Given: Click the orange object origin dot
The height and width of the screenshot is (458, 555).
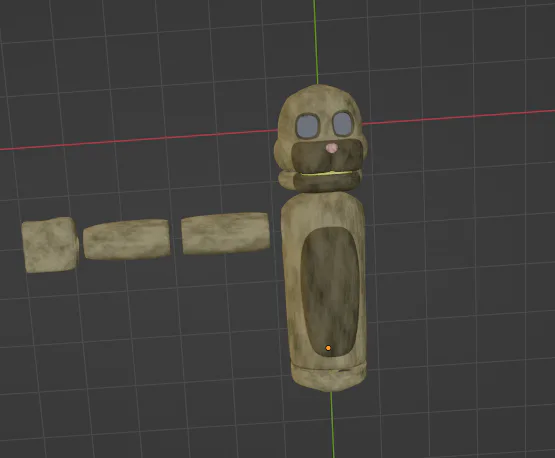Looking at the screenshot, I should (328, 348).
